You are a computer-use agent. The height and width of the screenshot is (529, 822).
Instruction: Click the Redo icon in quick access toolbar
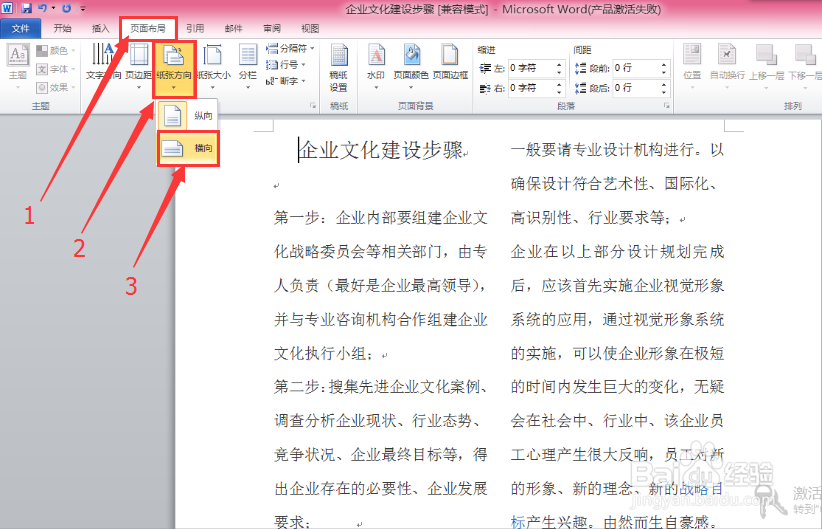66,8
